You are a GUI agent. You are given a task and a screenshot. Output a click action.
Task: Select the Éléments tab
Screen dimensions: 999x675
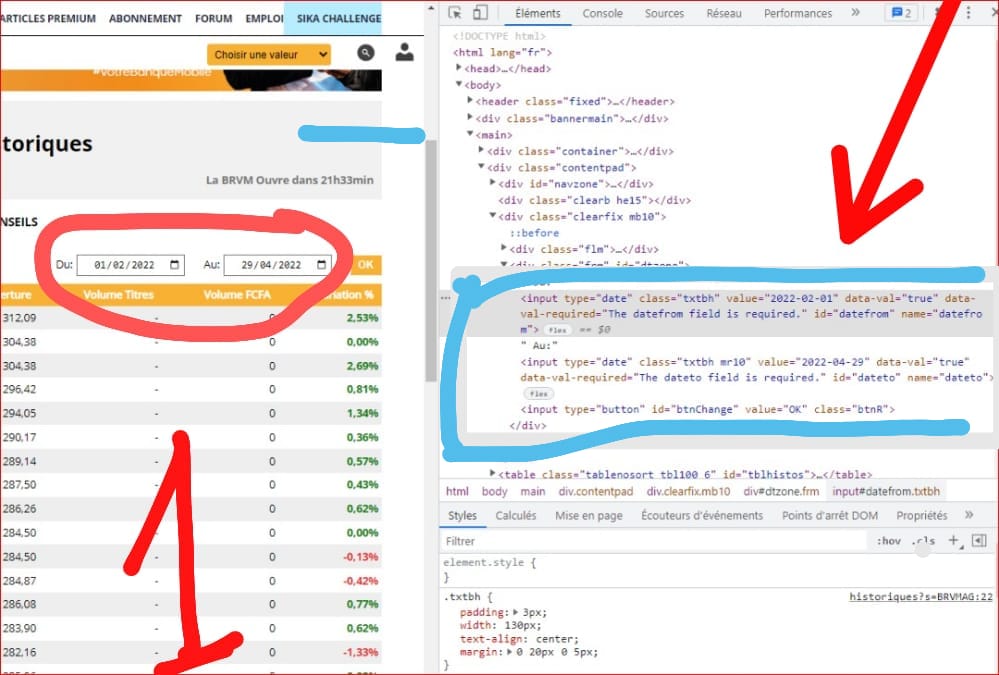[x=538, y=13]
